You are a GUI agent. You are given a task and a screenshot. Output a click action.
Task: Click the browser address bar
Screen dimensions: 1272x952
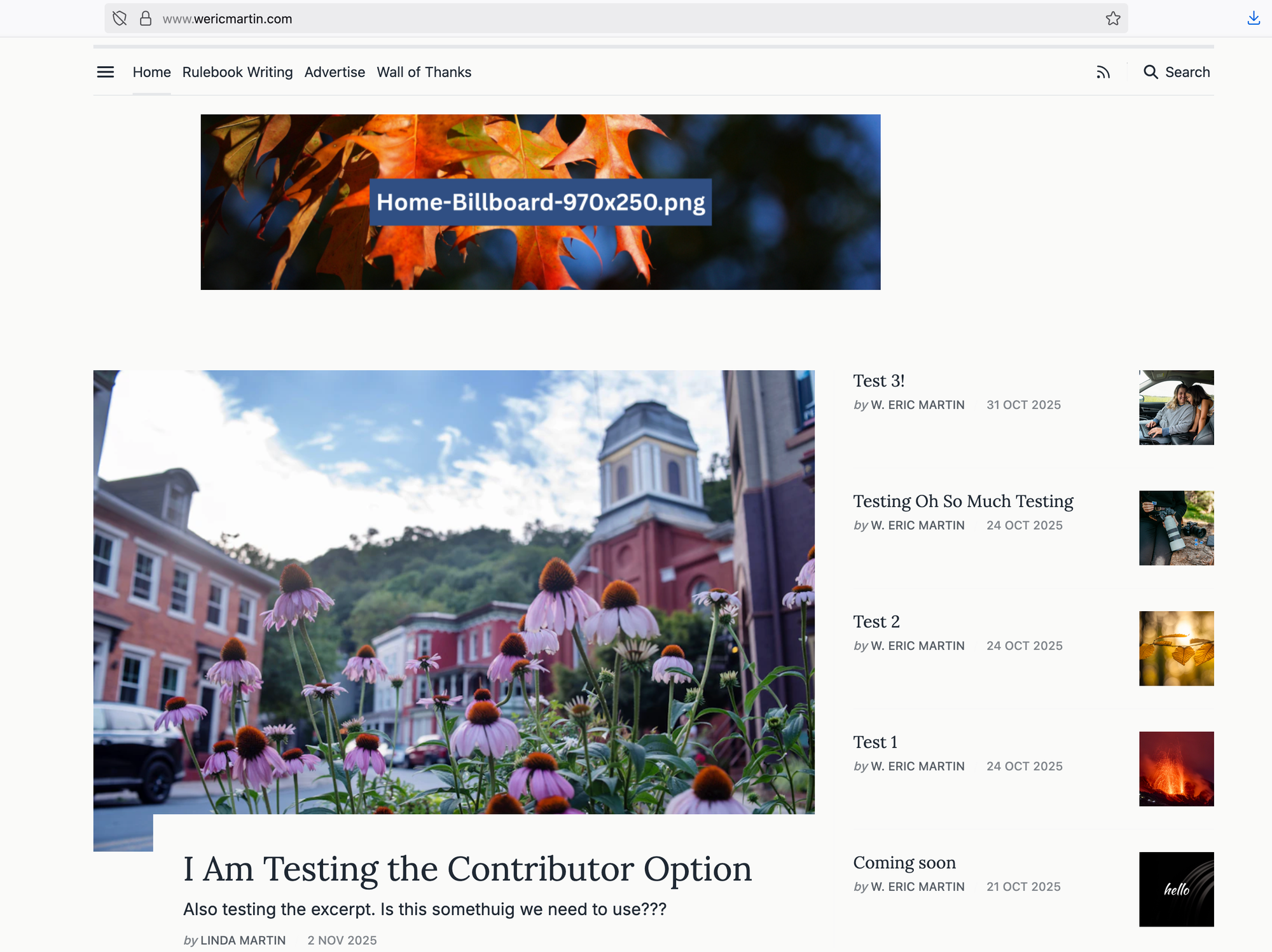(x=572, y=18)
